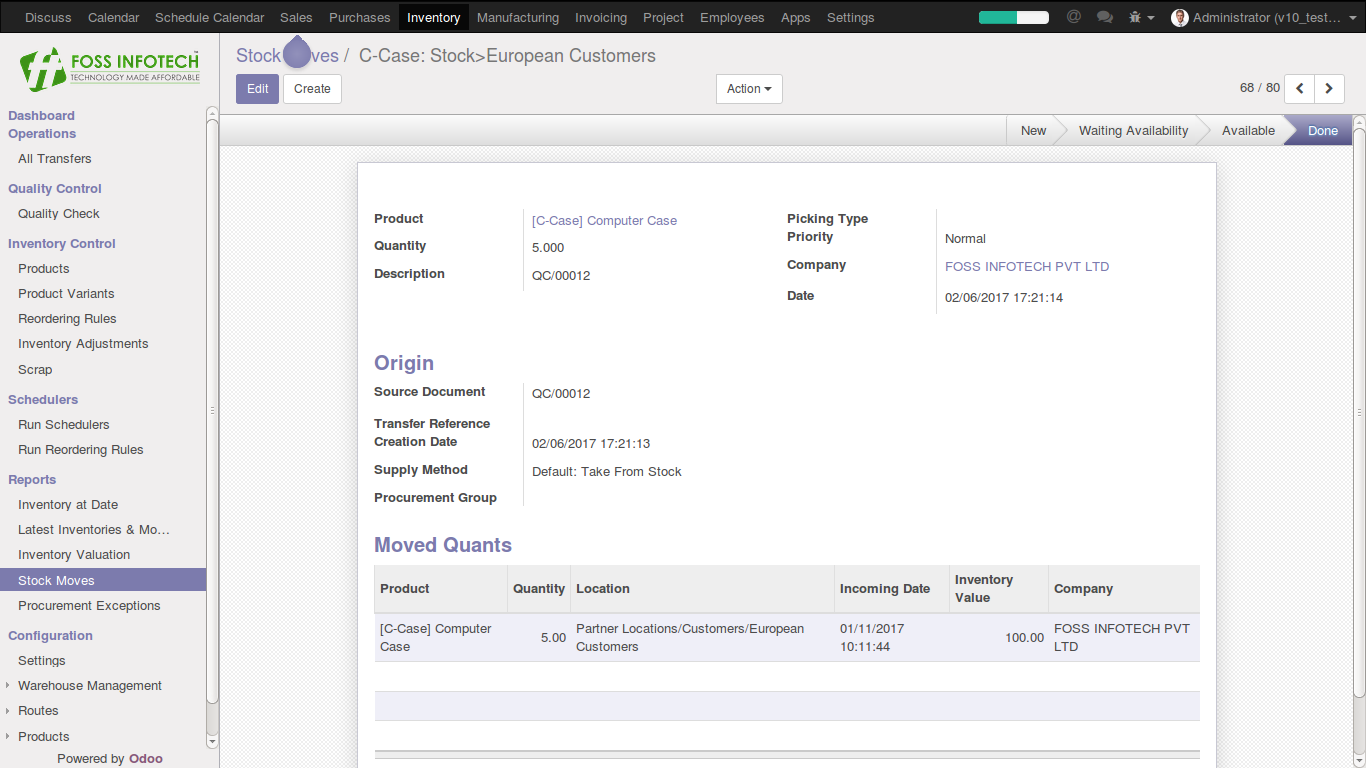The image size is (1366, 768).
Task: Open the conversations chat icon
Action: [x=1105, y=17]
